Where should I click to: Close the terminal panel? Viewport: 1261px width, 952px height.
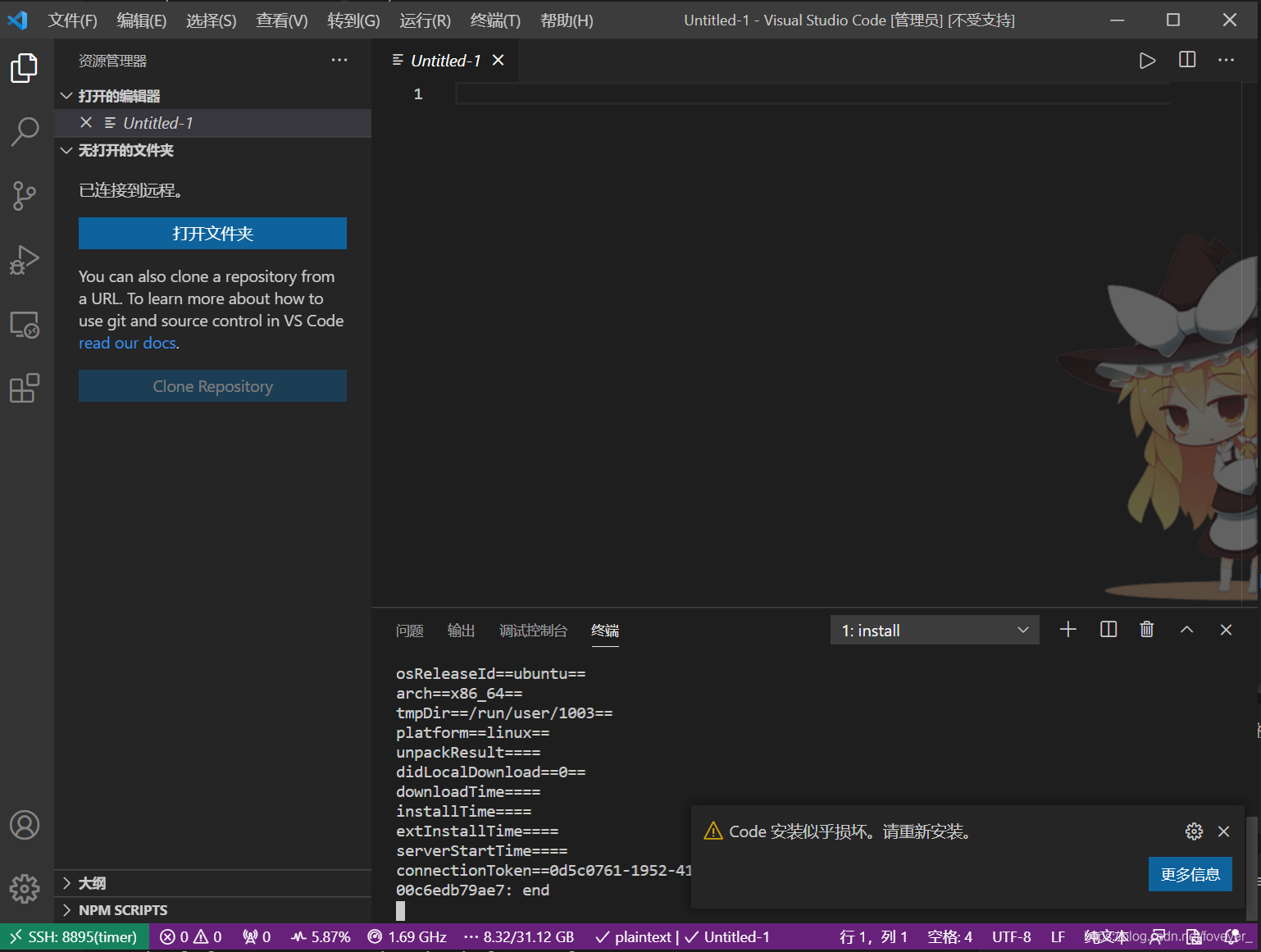[x=1227, y=630]
